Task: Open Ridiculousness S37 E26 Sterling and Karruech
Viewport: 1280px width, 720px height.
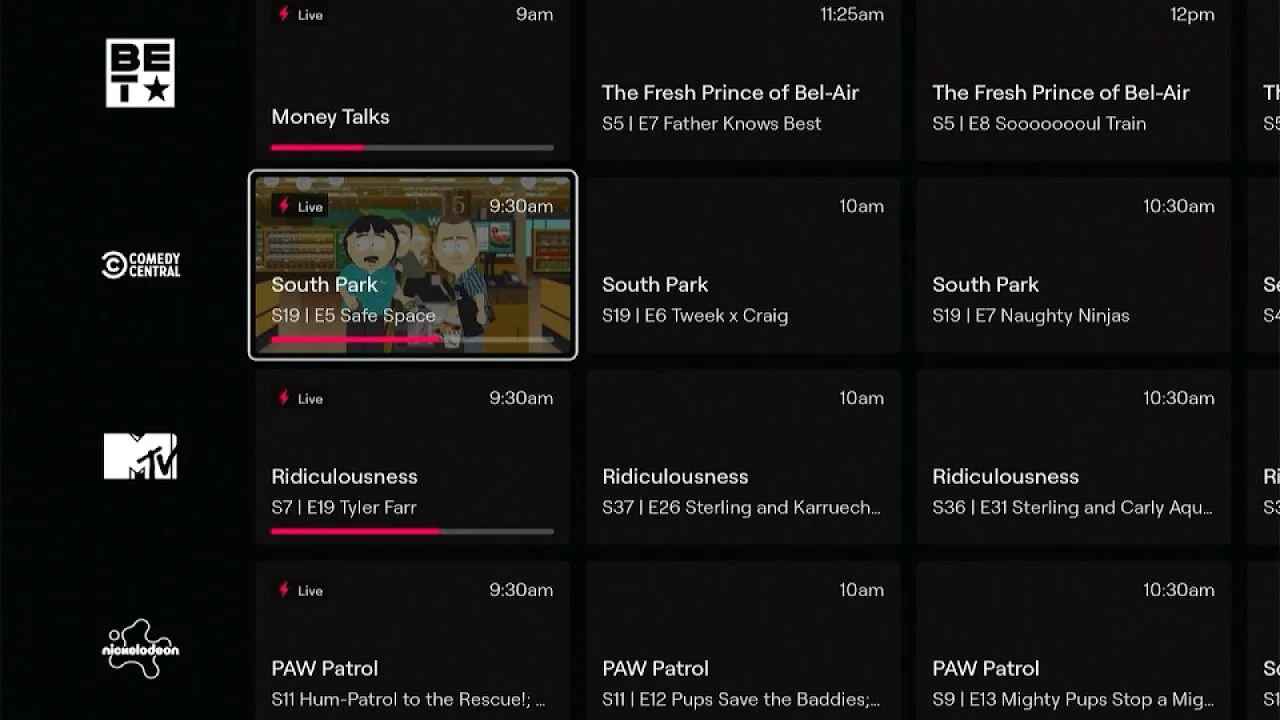Action: (744, 457)
